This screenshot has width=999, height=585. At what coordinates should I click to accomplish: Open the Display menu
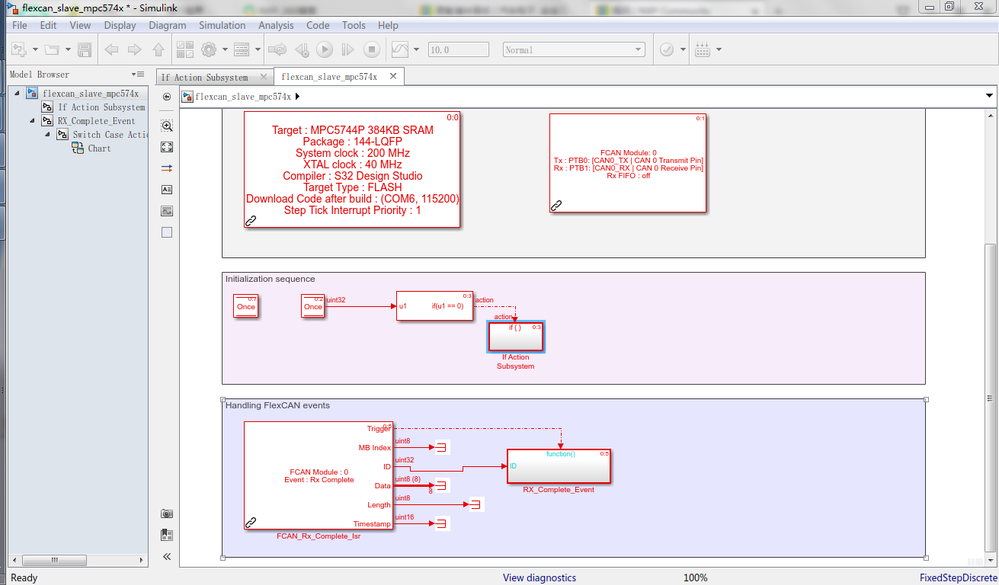click(120, 25)
